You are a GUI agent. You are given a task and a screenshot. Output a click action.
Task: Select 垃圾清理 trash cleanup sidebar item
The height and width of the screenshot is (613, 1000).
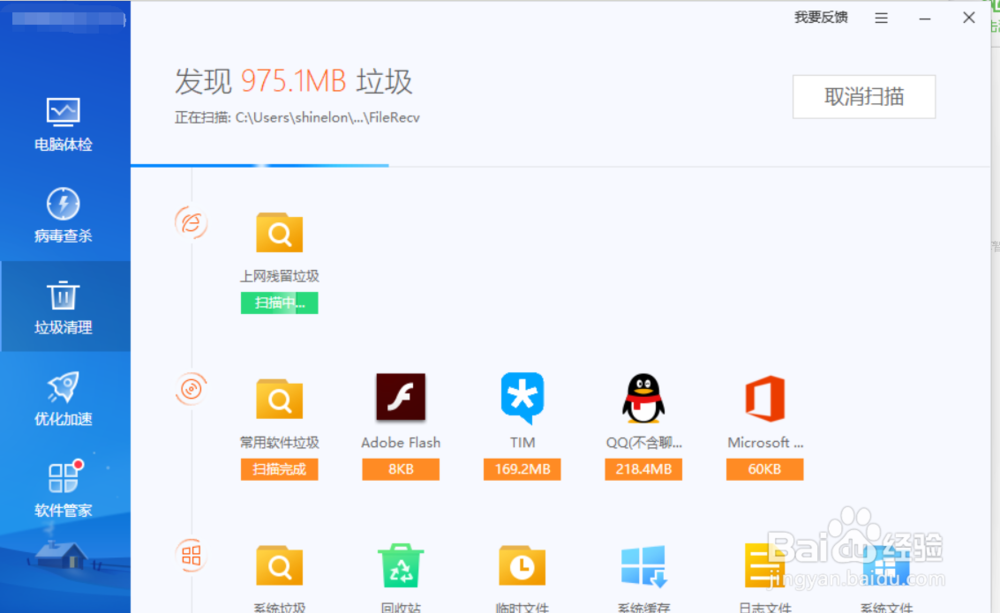pyautogui.click(x=63, y=307)
